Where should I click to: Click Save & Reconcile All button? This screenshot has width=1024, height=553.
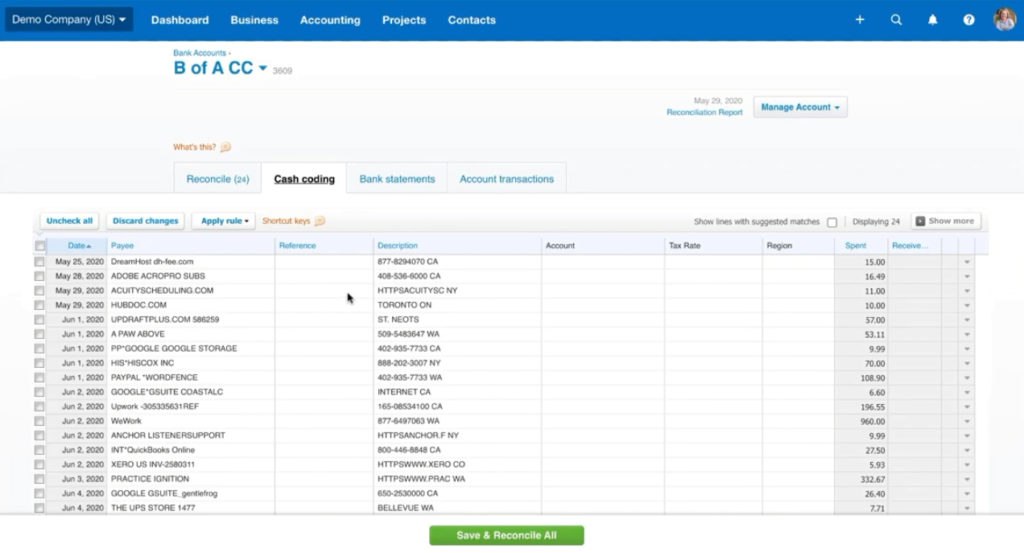click(506, 535)
